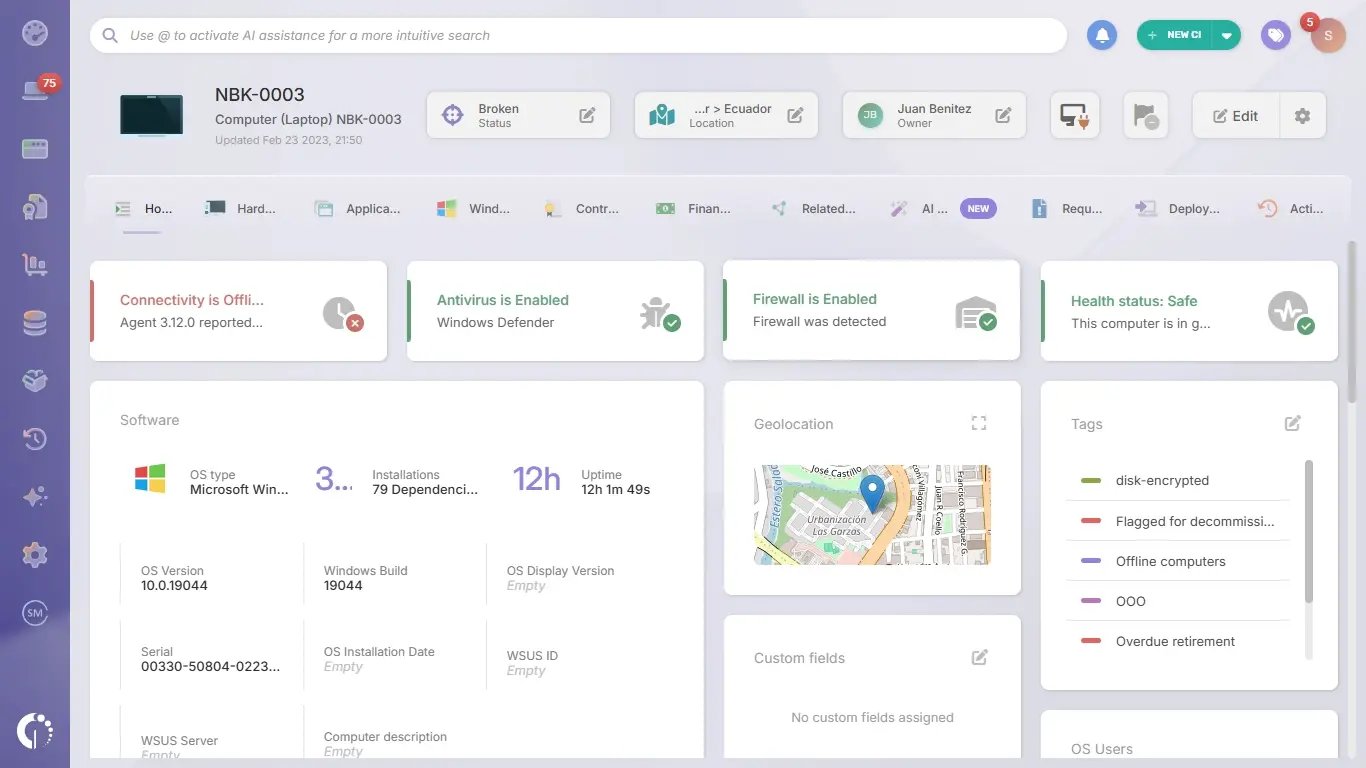Open the Ecuador Location card
Viewport: 1366px width, 768px height.
click(x=726, y=116)
